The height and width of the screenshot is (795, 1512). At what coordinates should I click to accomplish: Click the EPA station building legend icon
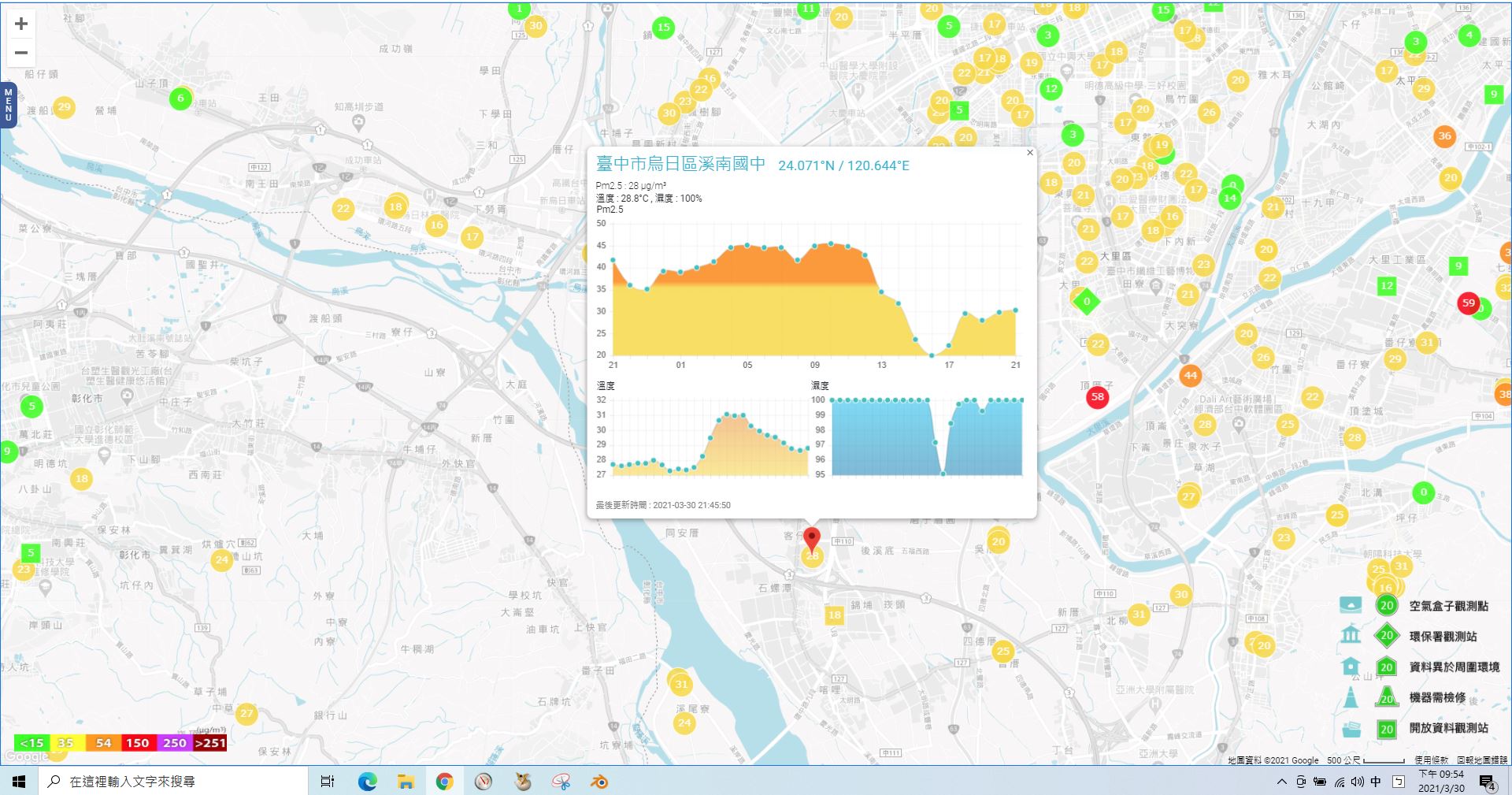click(1351, 635)
